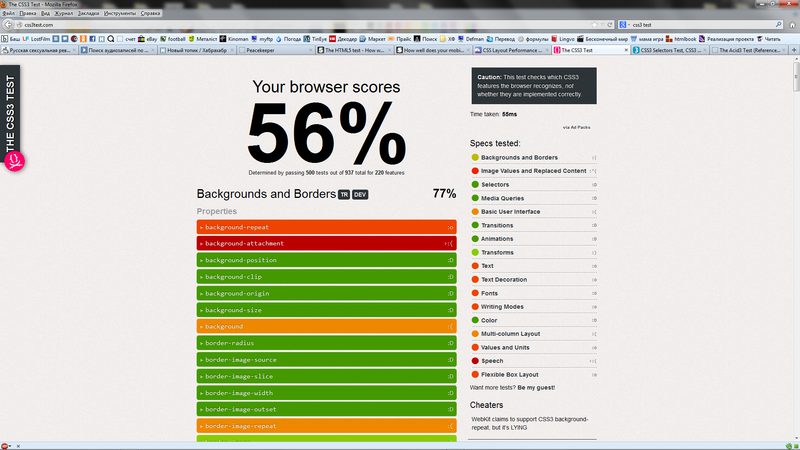The image size is (800, 450).
Task: Open the Металіст bookmark
Action: pyautogui.click(x=203, y=39)
